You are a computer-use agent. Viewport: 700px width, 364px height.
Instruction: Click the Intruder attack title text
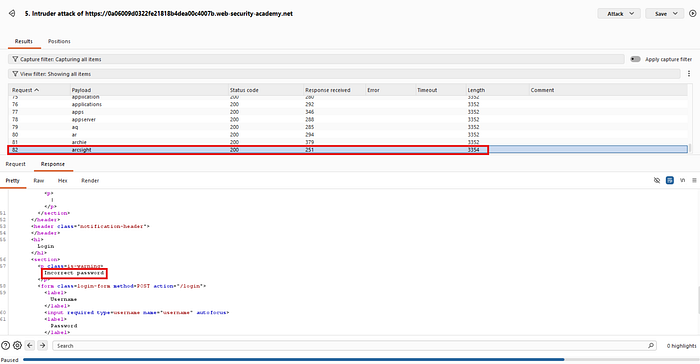(x=158, y=13)
